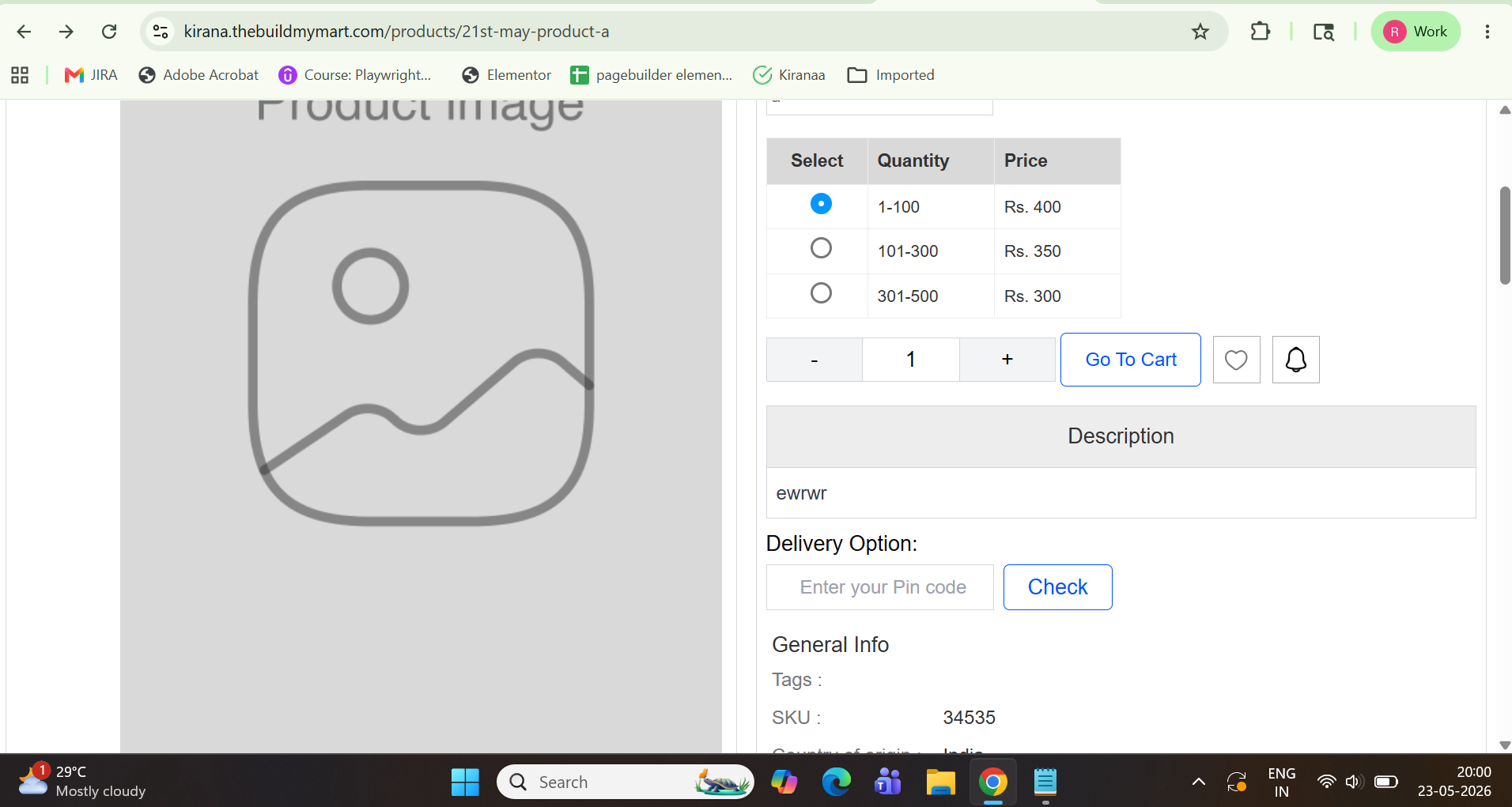Click the Rs. 300 price cell
This screenshot has height=807, width=1512.
click(1057, 296)
